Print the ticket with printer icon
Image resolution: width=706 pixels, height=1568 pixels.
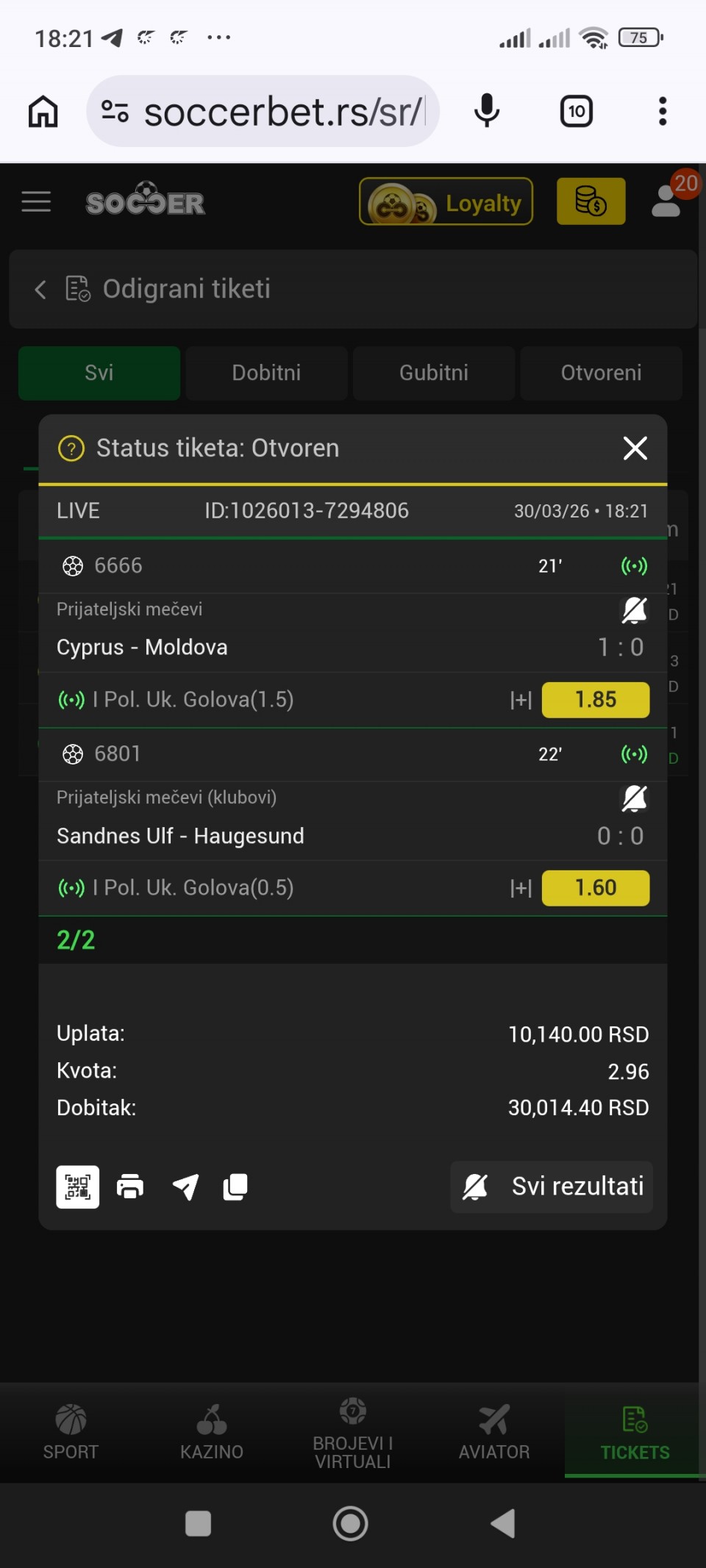[x=130, y=1186]
